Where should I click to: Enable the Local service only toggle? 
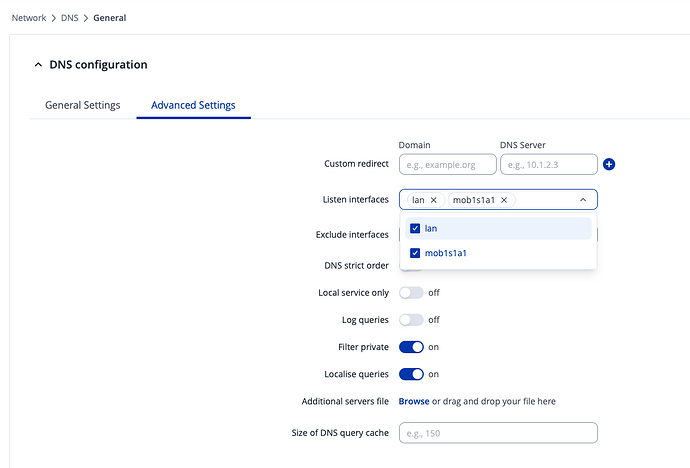pos(411,292)
